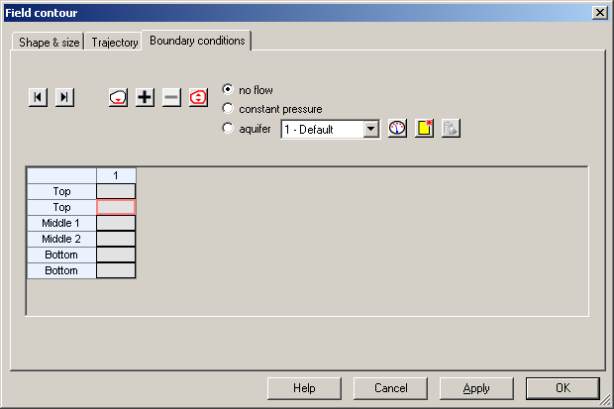Viewport: 614px width, 409px height.
Task: Click column header 1 in the table
Action: pos(115,175)
